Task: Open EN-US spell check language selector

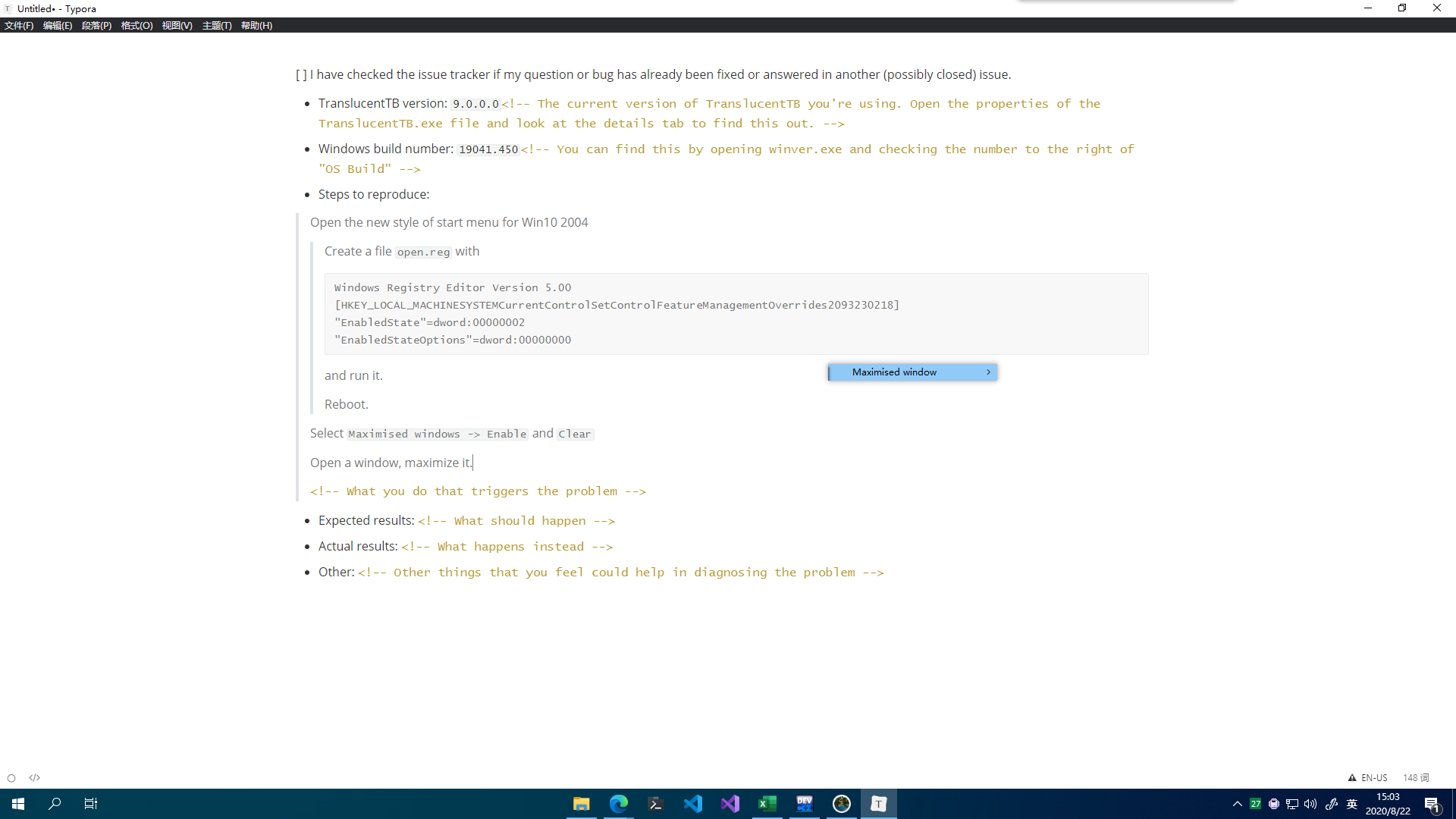Action: pos(1374,778)
